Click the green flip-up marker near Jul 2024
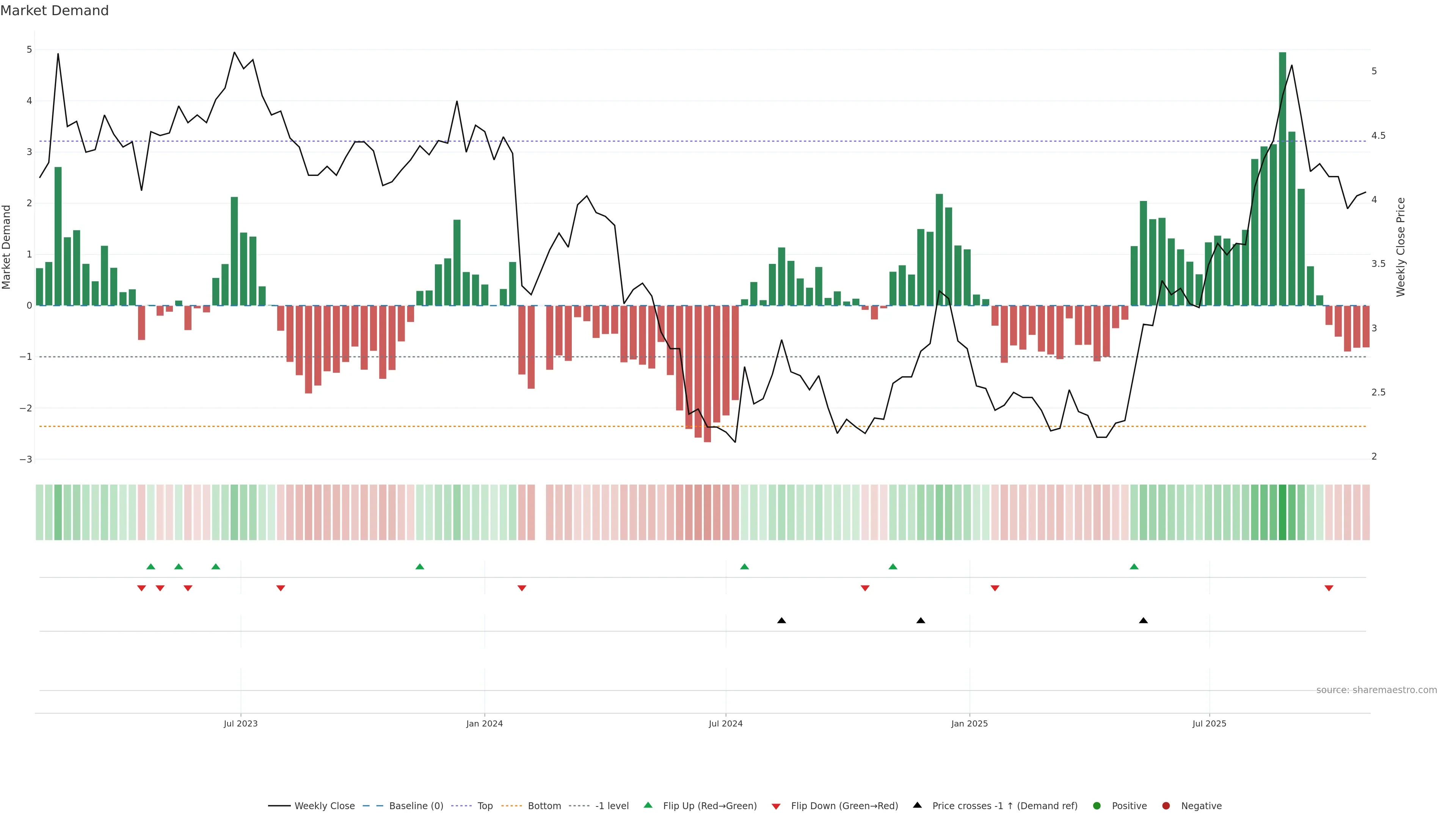 pyautogui.click(x=744, y=567)
